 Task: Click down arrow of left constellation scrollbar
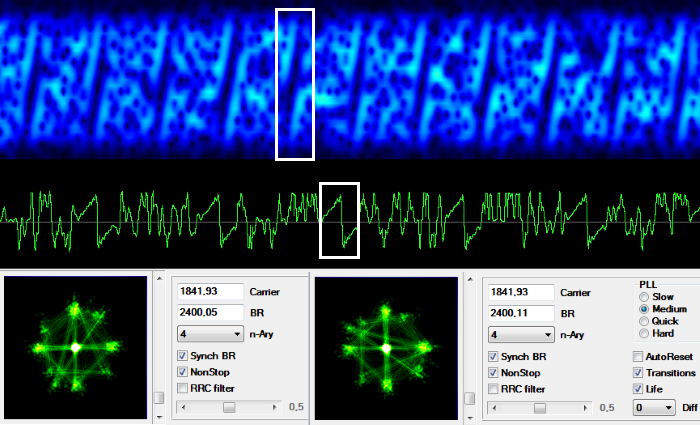(x=159, y=417)
